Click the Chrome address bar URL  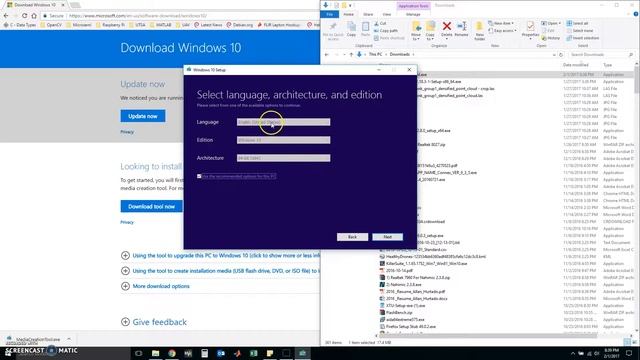138,16
